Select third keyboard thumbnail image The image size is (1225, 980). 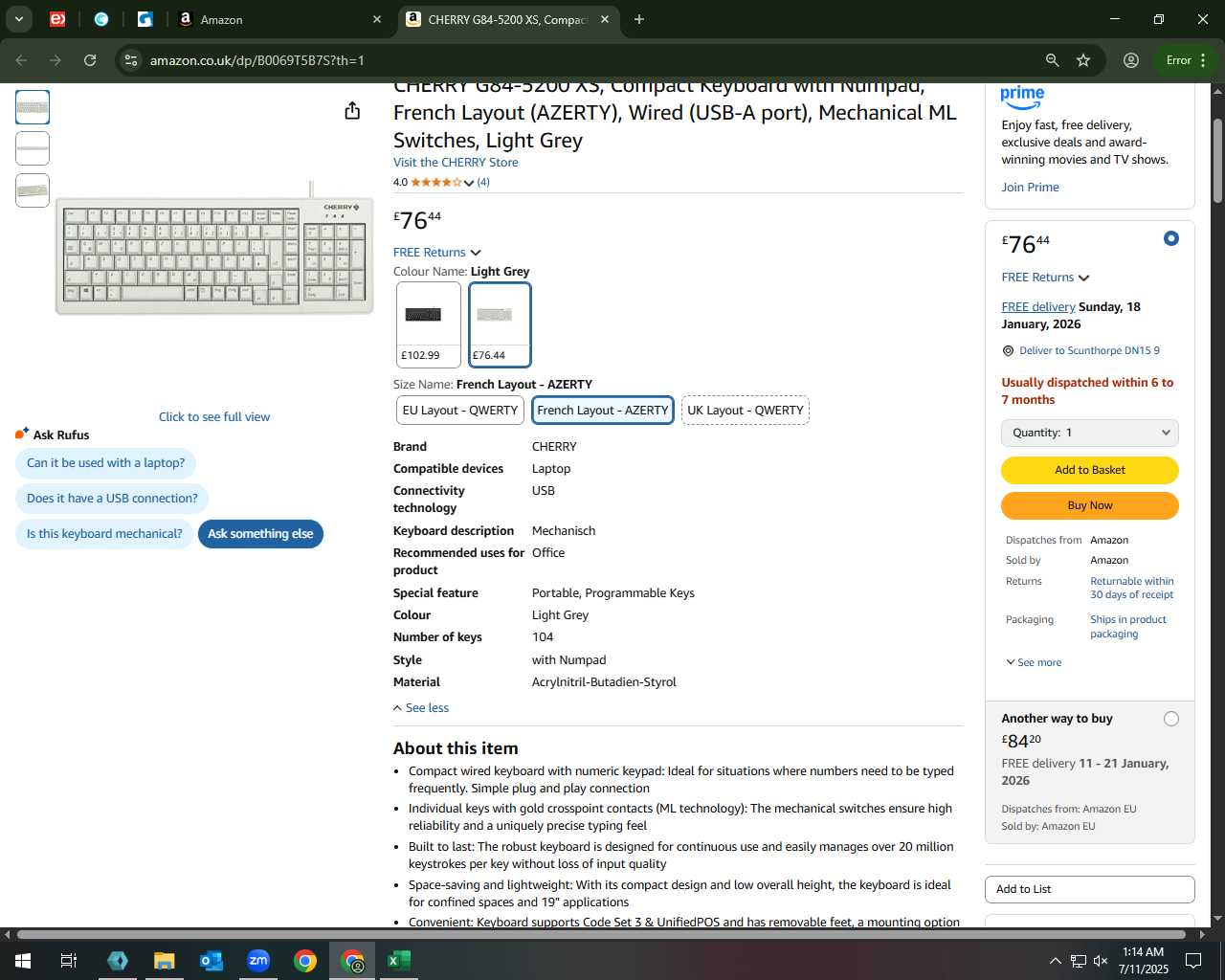[x=33, y=190]
